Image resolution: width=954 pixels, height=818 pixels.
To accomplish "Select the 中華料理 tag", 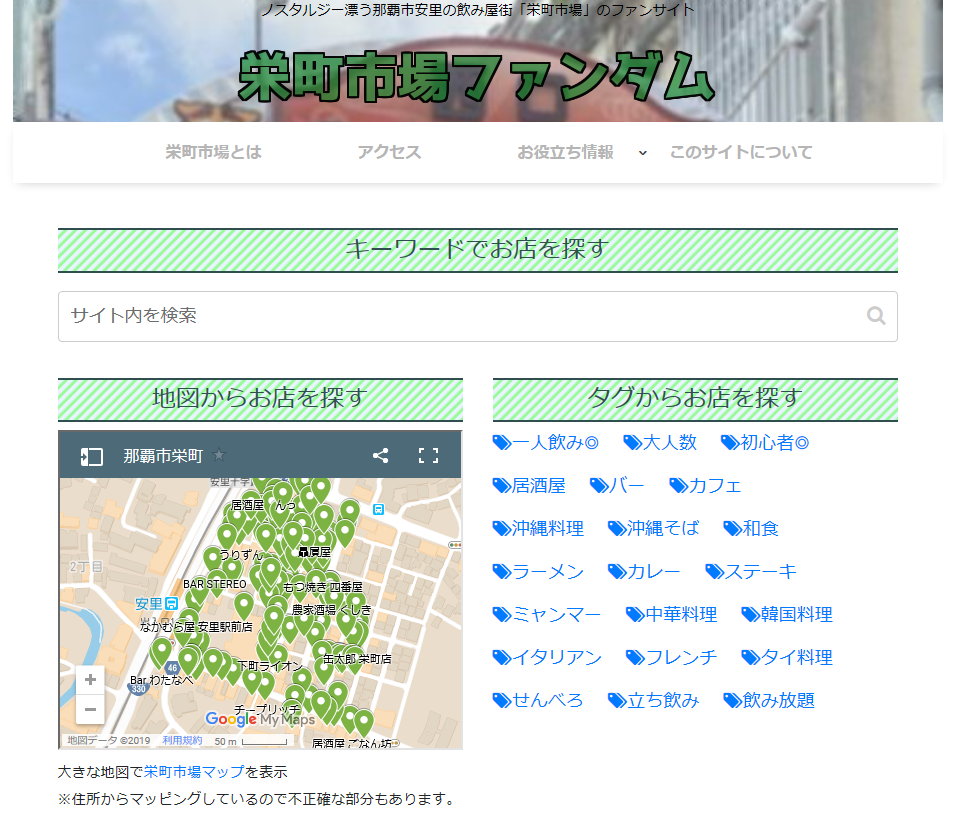I will point(672,615).
